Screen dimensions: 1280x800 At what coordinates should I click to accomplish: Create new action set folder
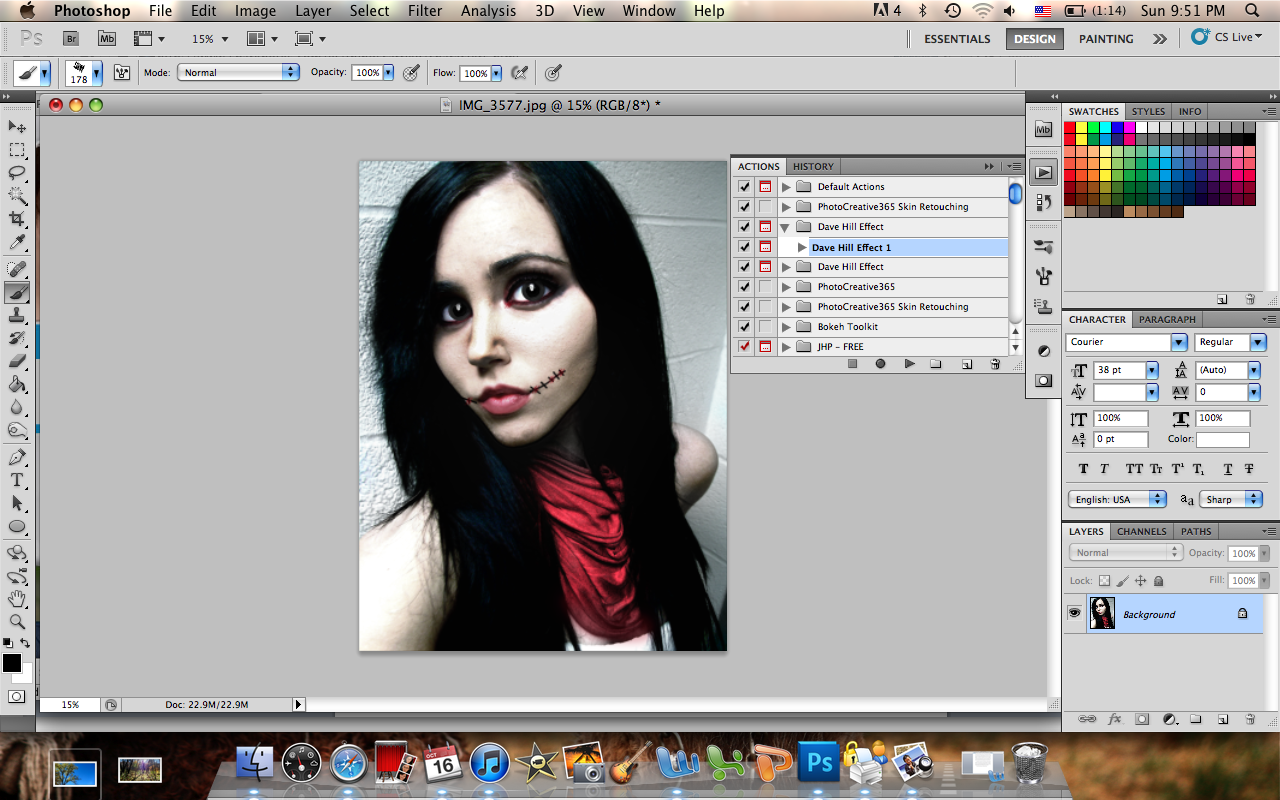(936, 364)
